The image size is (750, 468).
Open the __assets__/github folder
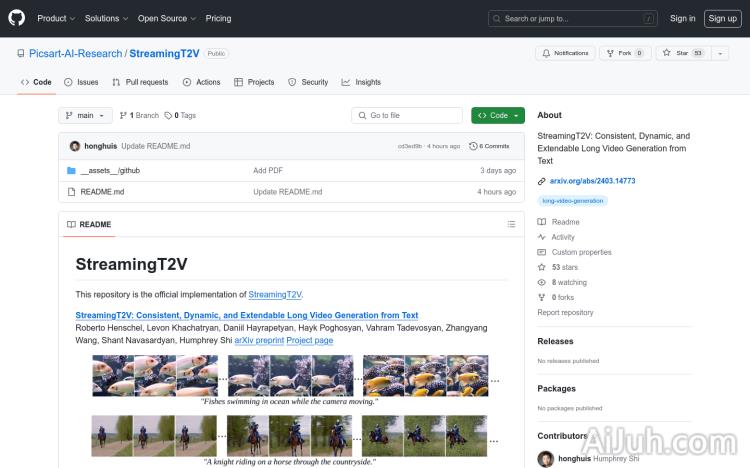(x=110, y=171)
